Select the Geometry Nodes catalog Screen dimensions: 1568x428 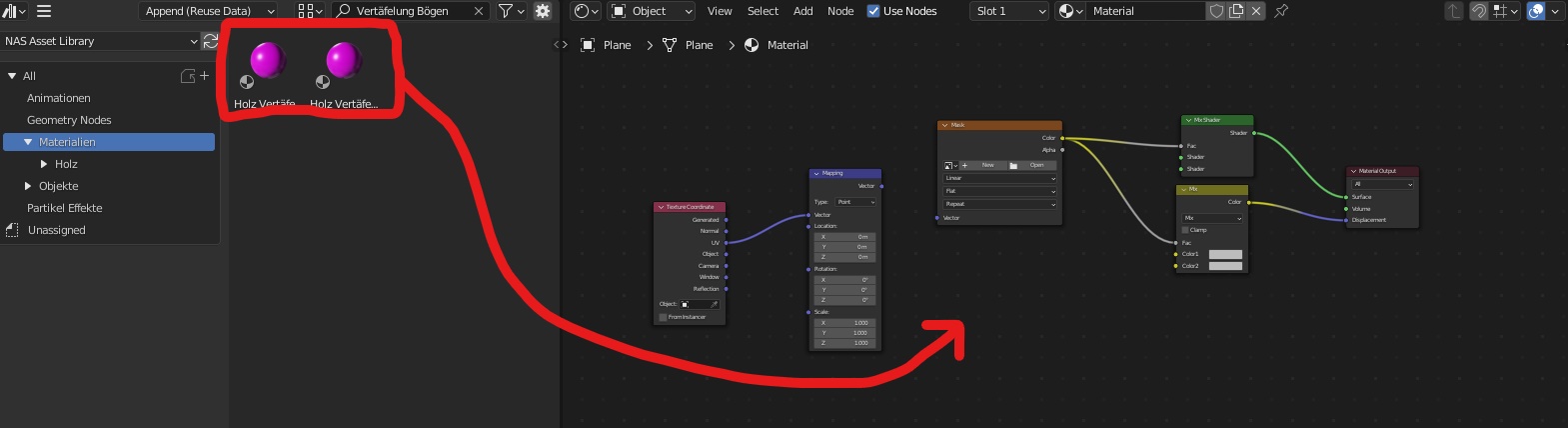[x=69, y=120]
